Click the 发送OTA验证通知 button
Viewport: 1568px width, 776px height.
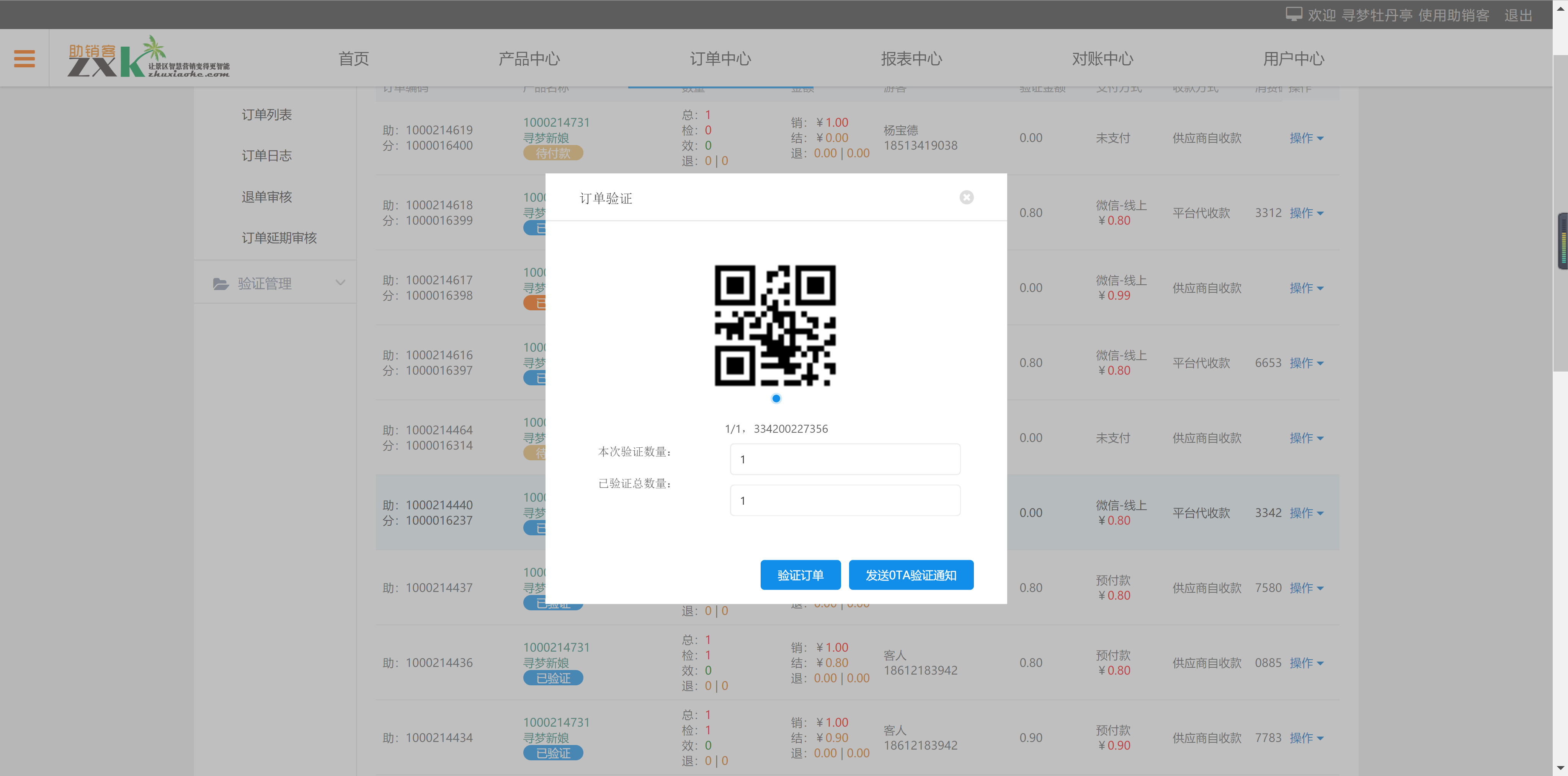pyautogui.click(x=911, y=575)
